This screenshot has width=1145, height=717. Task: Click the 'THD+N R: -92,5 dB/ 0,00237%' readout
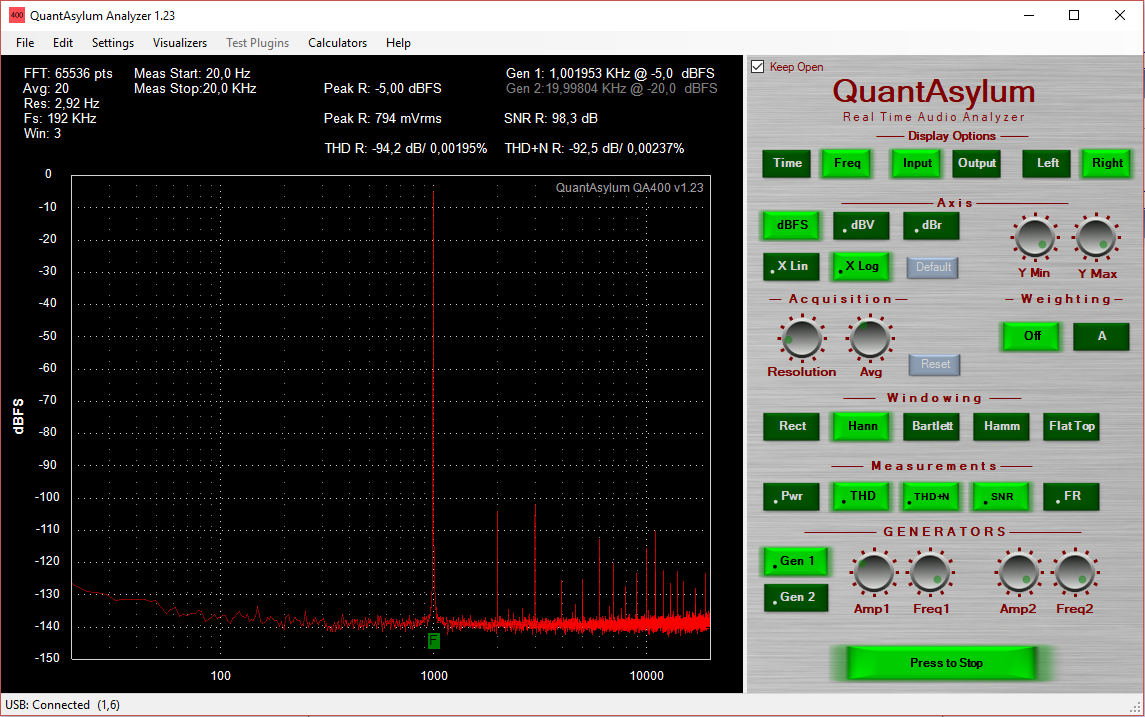(x=594, y=148)
